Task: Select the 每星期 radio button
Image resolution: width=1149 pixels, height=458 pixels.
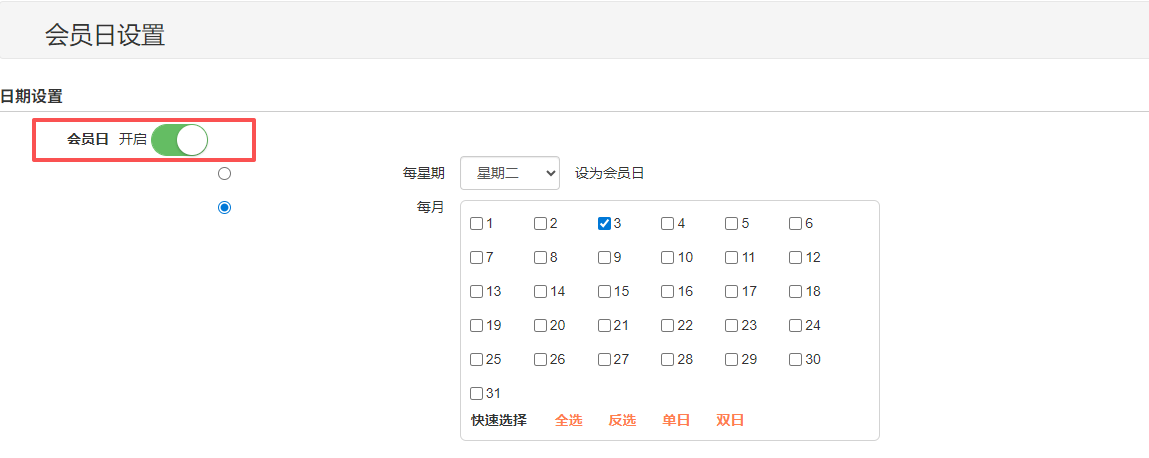Action: pyautogui.click(x=224, y=173)
